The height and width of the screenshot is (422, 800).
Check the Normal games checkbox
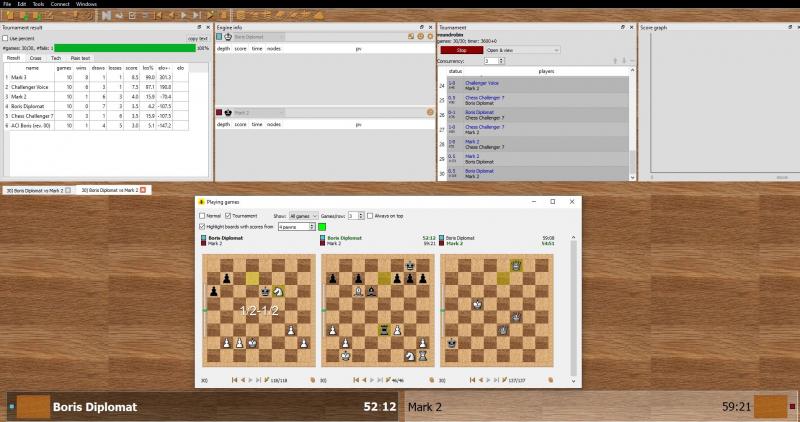(x=203, y=215)
